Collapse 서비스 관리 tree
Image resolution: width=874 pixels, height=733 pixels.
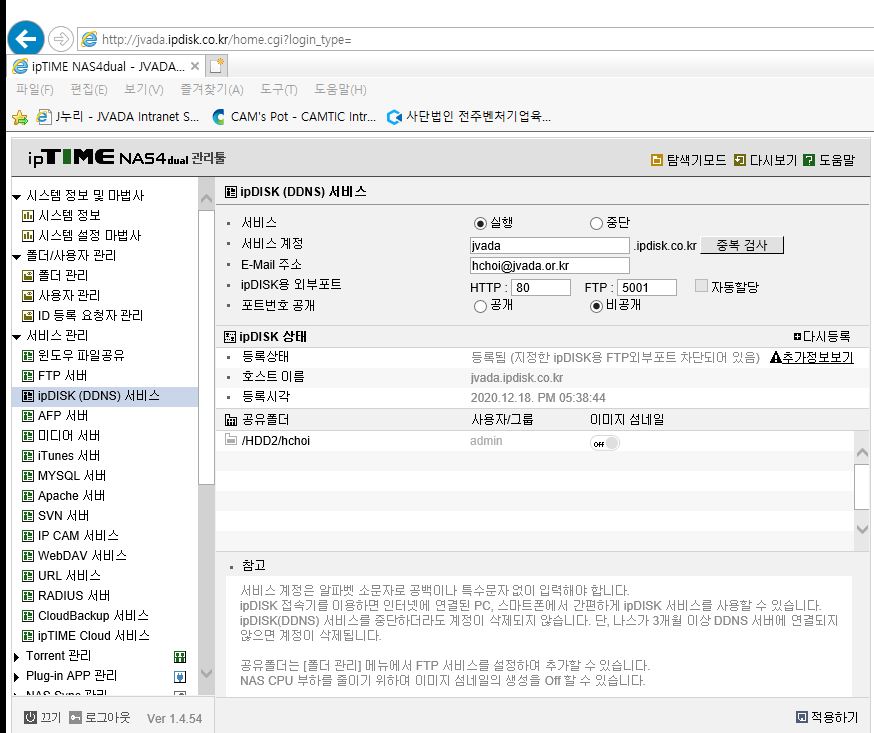coord(17,336)
